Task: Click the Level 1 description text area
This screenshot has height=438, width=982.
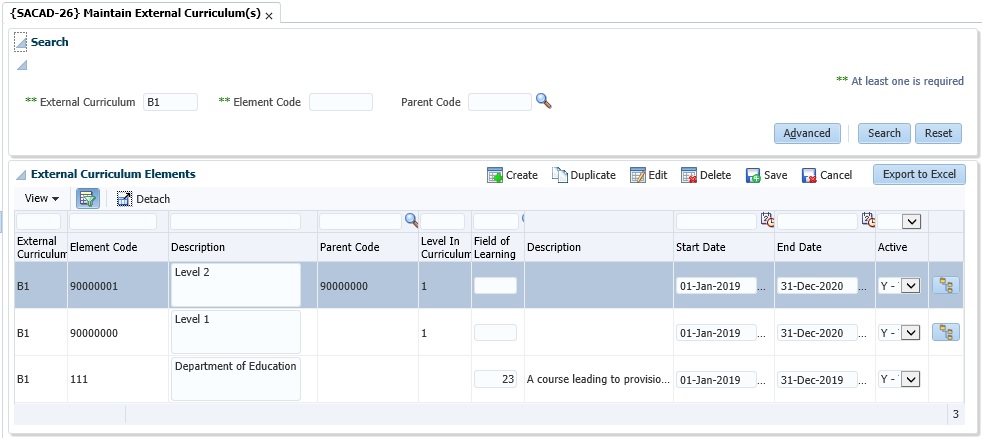Action: pyautogui.click(x=235, y=332)
